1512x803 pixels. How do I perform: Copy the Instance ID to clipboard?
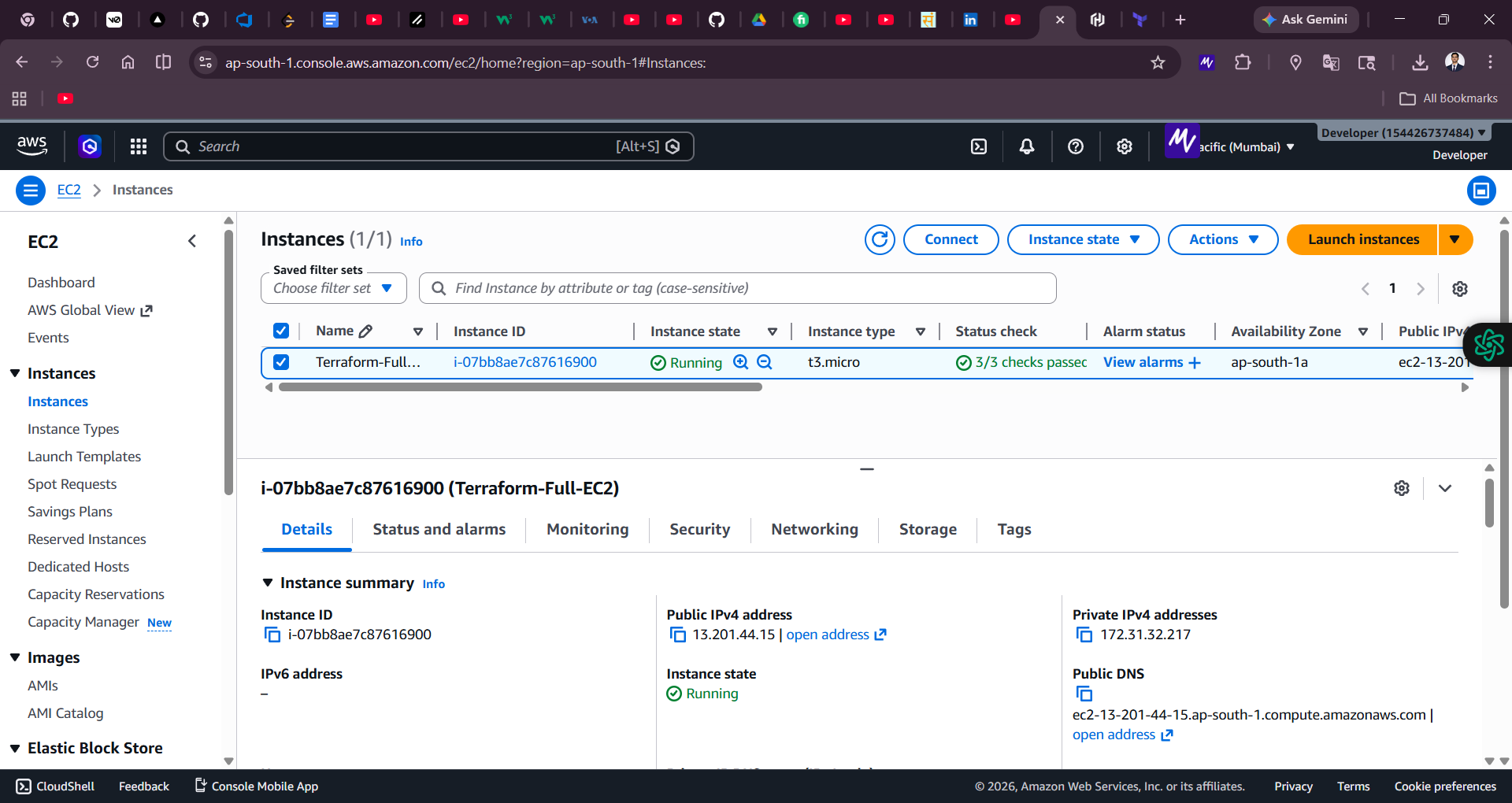[x=272, y=635]
